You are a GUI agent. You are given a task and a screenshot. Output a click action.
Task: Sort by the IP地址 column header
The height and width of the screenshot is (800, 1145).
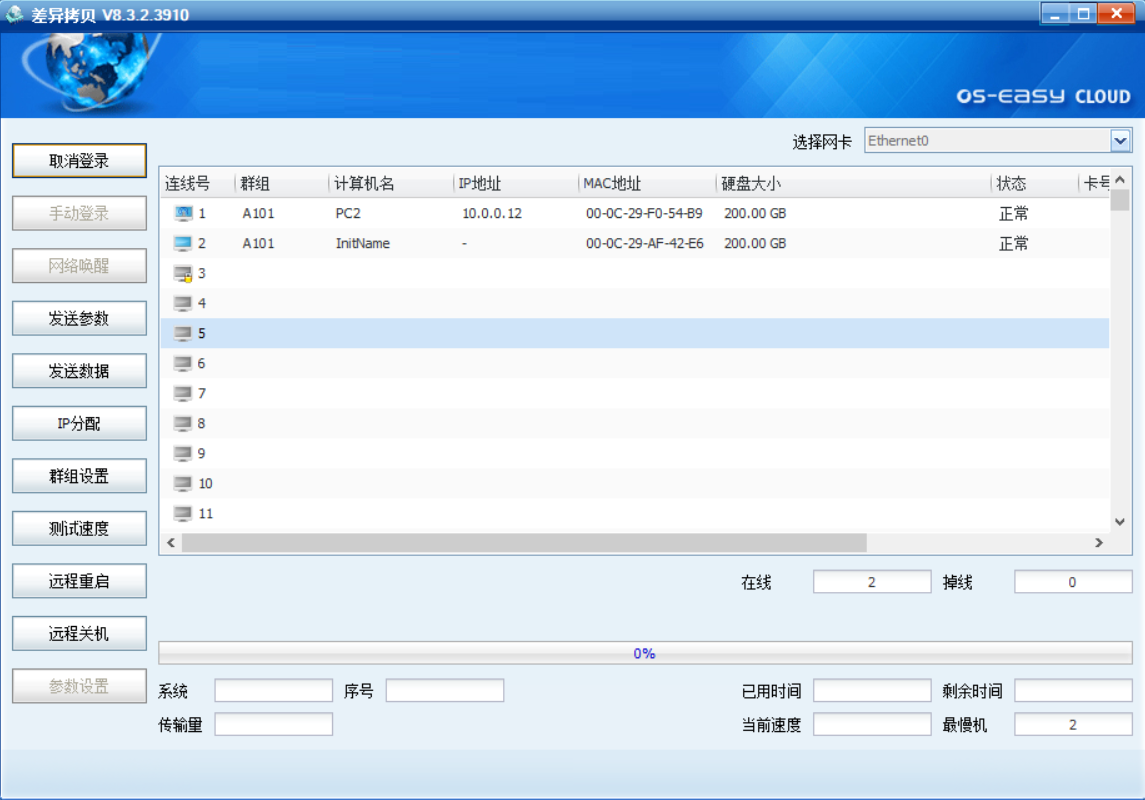(x=480, y=184)
